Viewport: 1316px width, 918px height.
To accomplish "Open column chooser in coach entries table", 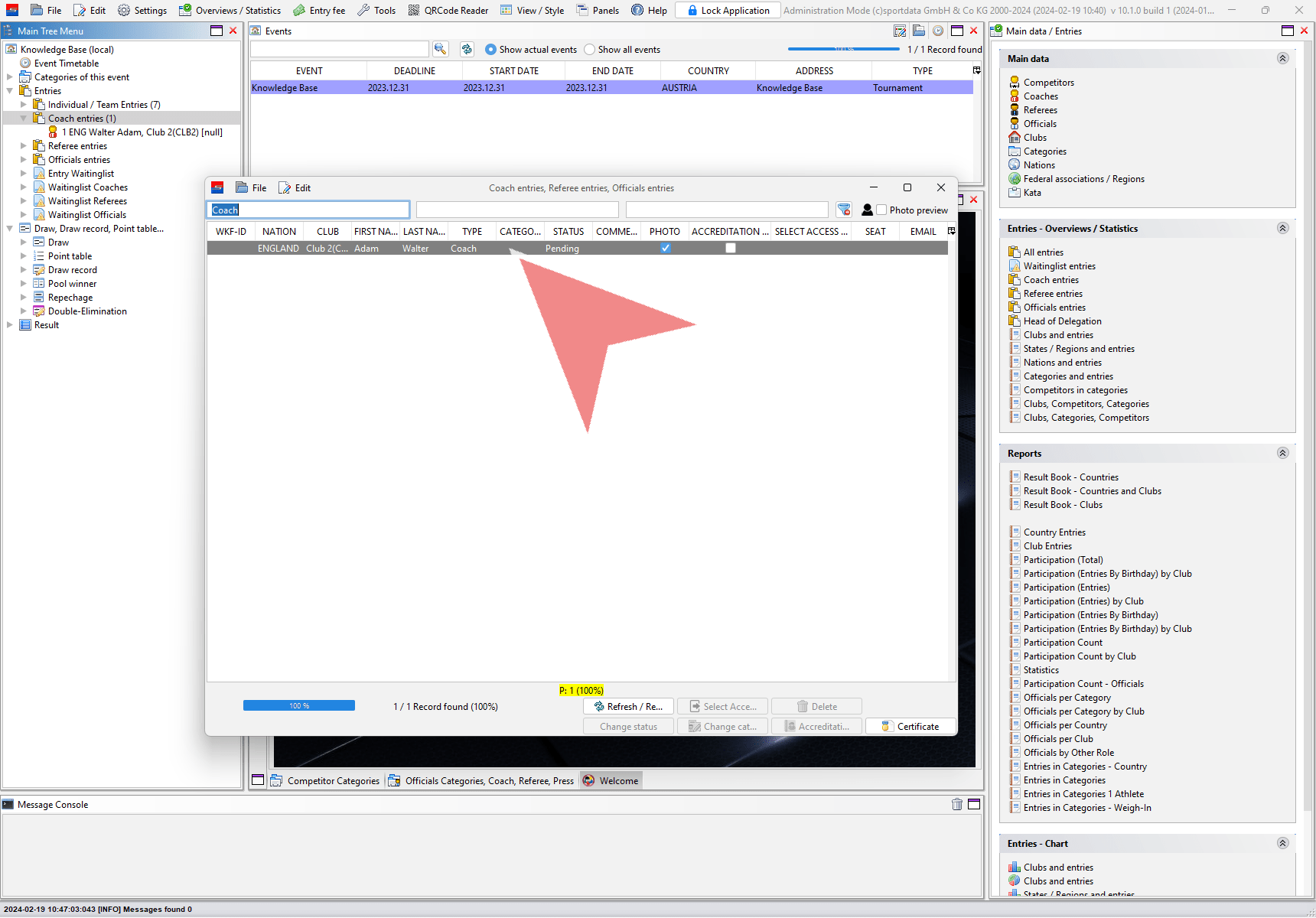I will [x=952, y=231].
